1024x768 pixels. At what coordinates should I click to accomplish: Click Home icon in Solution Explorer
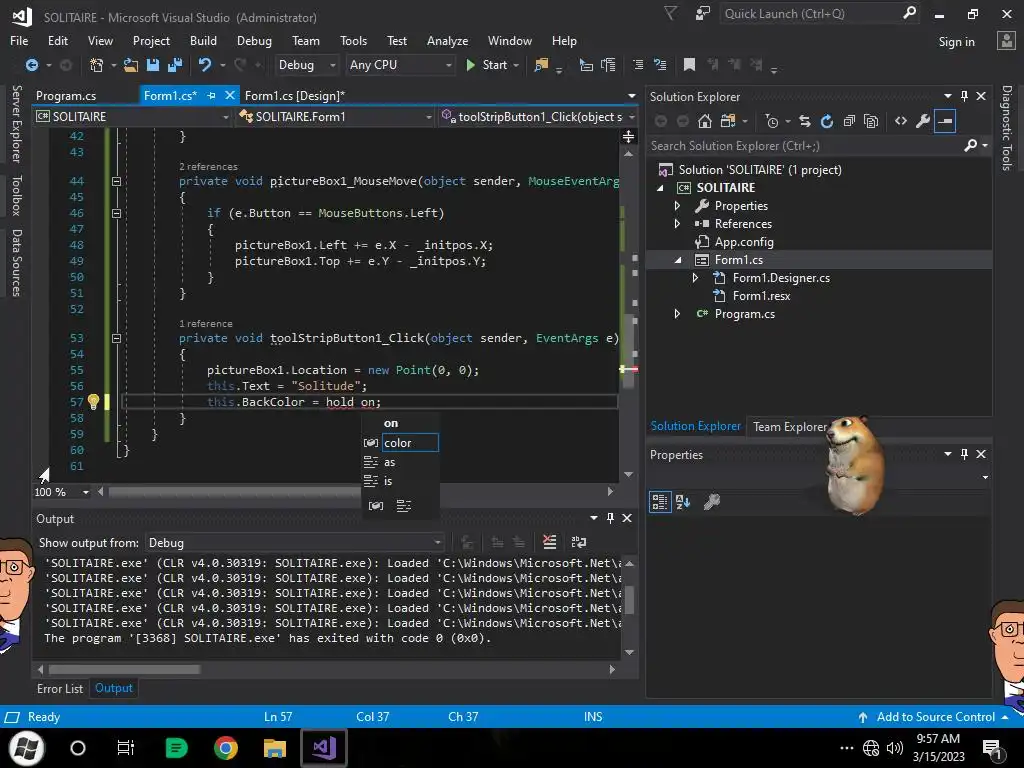tap(705, 121)
